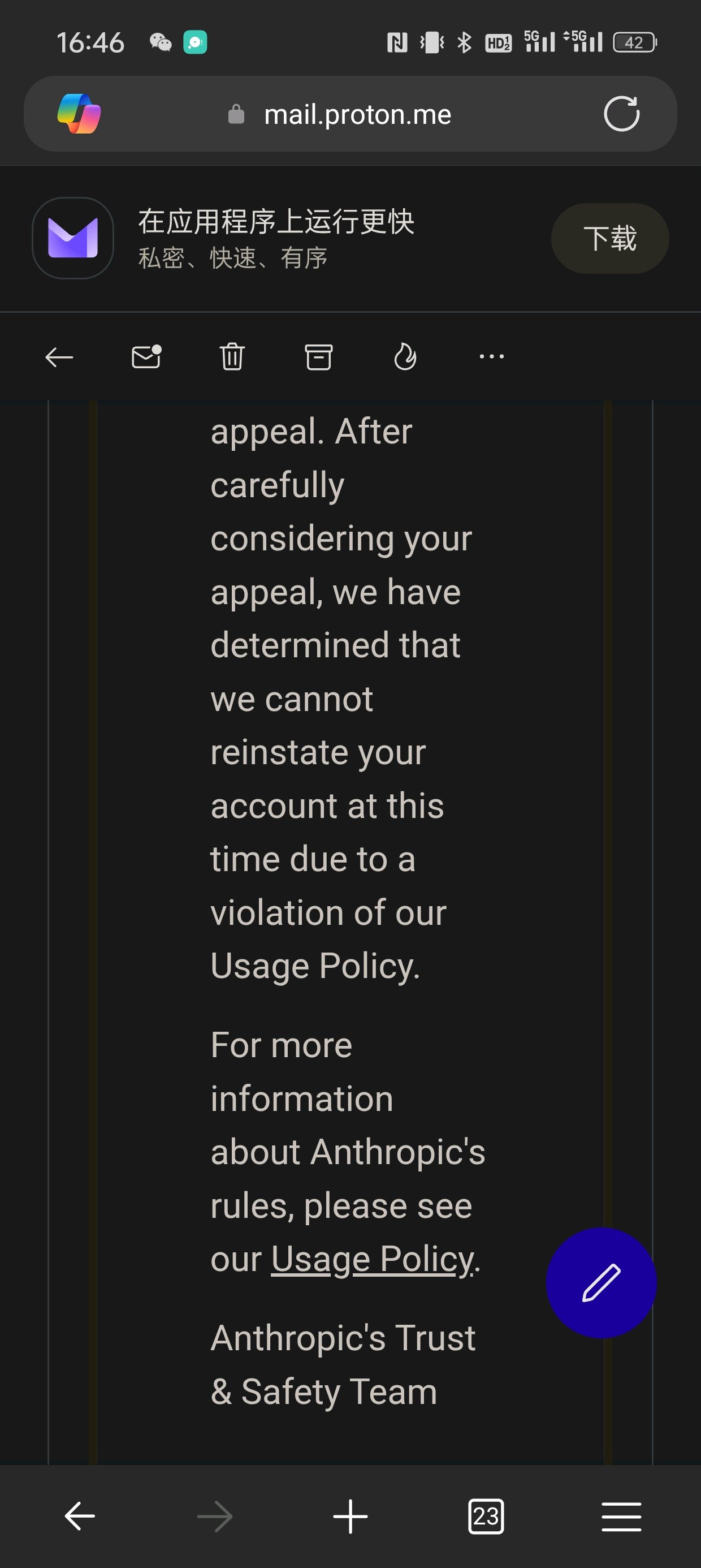Open a new tab with plus button
This screenshot has height=1568, width=701.
(x=350, y=1515)
